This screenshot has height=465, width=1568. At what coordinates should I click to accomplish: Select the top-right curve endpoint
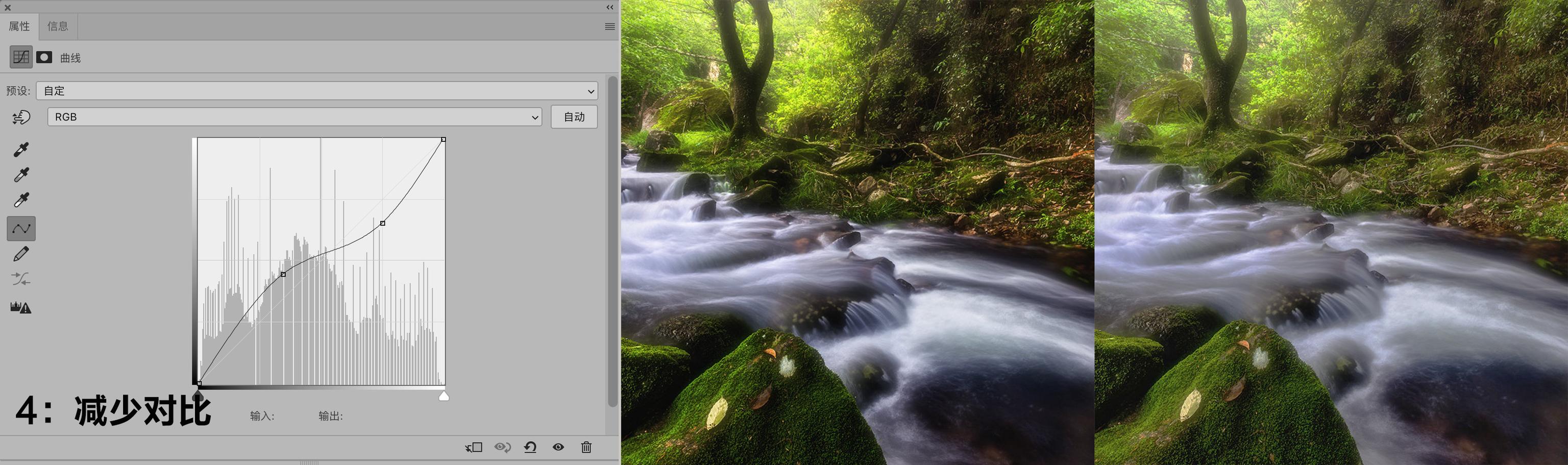pos(443,140)
